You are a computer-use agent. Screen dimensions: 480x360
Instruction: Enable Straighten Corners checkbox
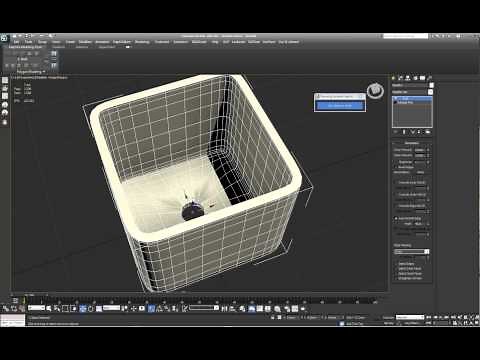(x=396, y=278)
